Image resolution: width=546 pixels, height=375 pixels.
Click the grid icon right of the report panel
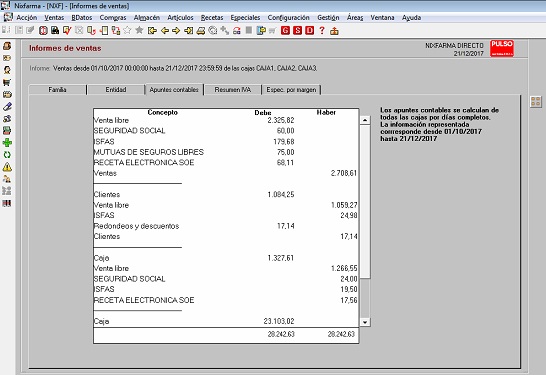click(x=536, y=102)
